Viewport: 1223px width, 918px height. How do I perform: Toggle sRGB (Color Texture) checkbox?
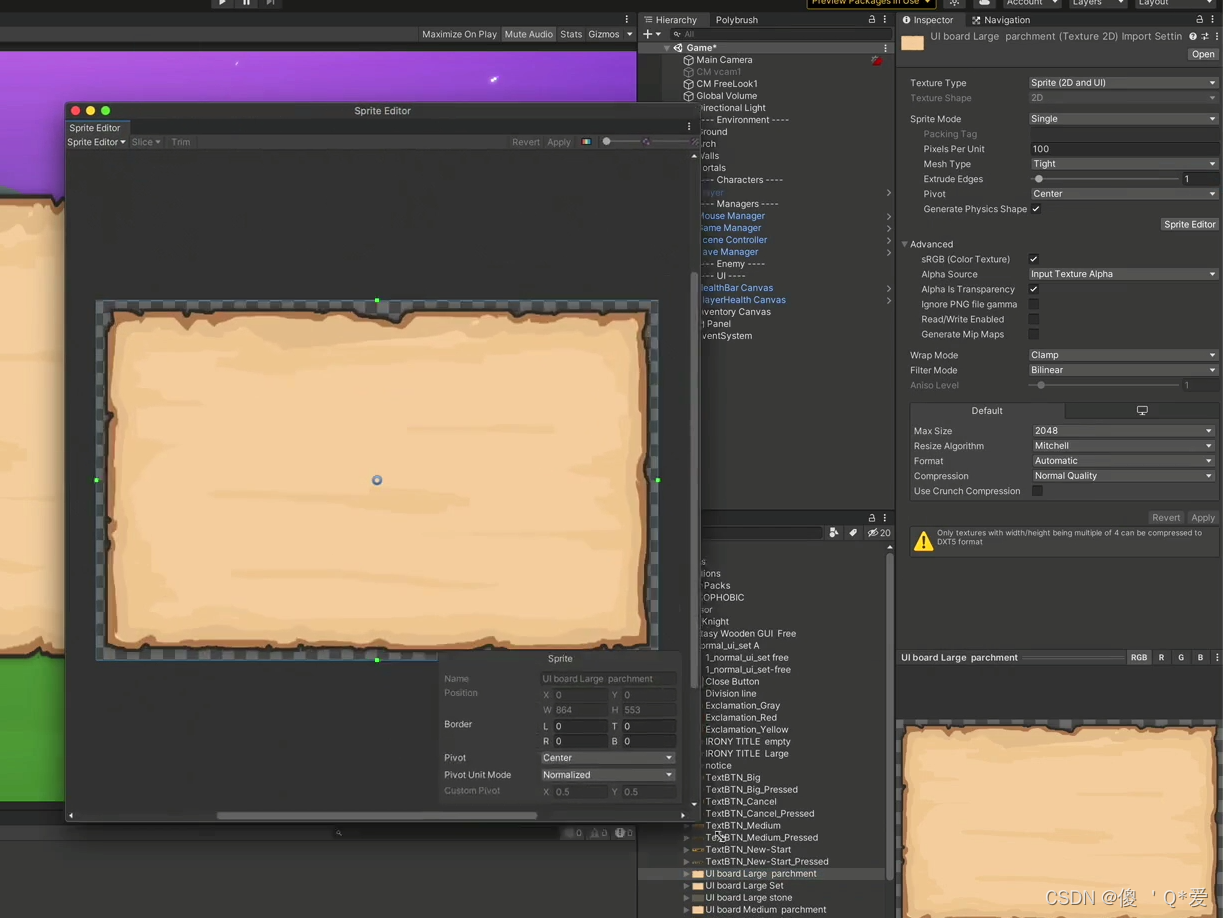(1034, 259)
